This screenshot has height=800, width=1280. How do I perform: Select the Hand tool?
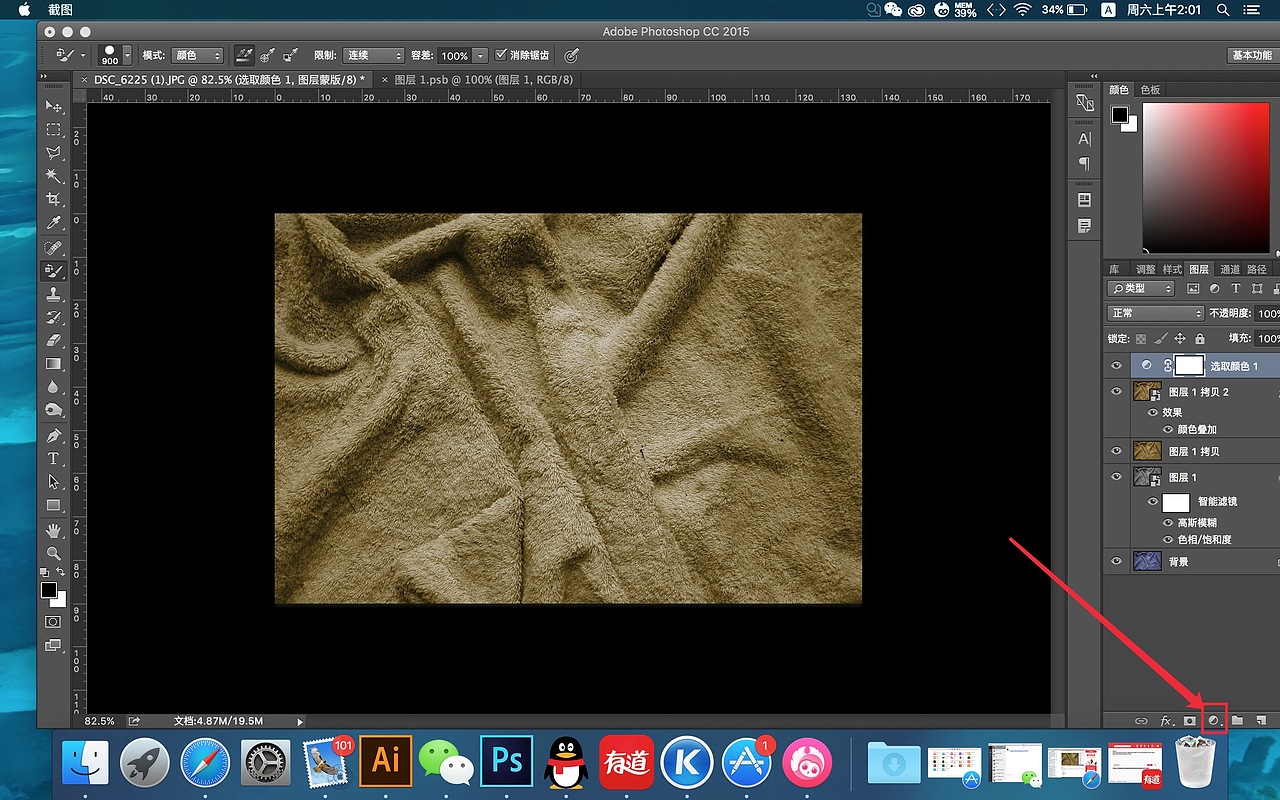point(53,529)
